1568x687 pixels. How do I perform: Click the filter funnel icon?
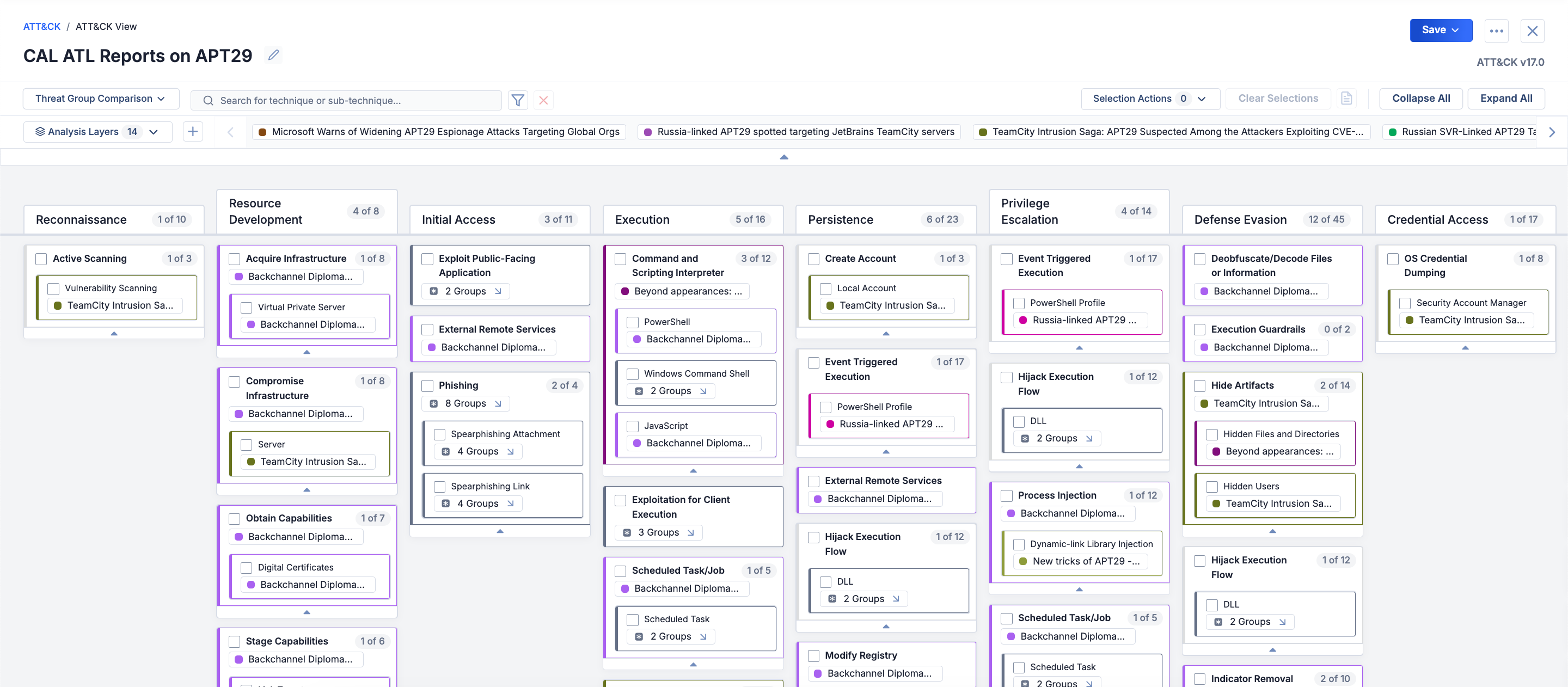pyautogui.click(x=517, y=100)
